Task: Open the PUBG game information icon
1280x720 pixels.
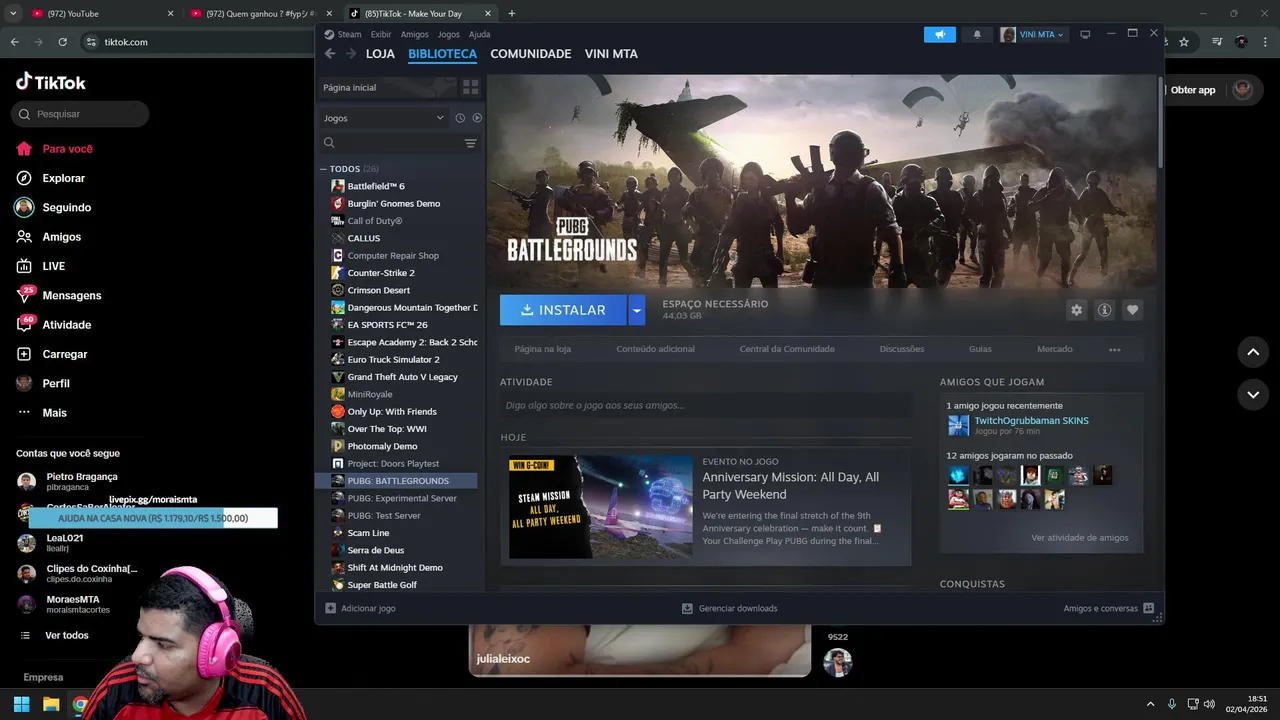Action: 1104,310
